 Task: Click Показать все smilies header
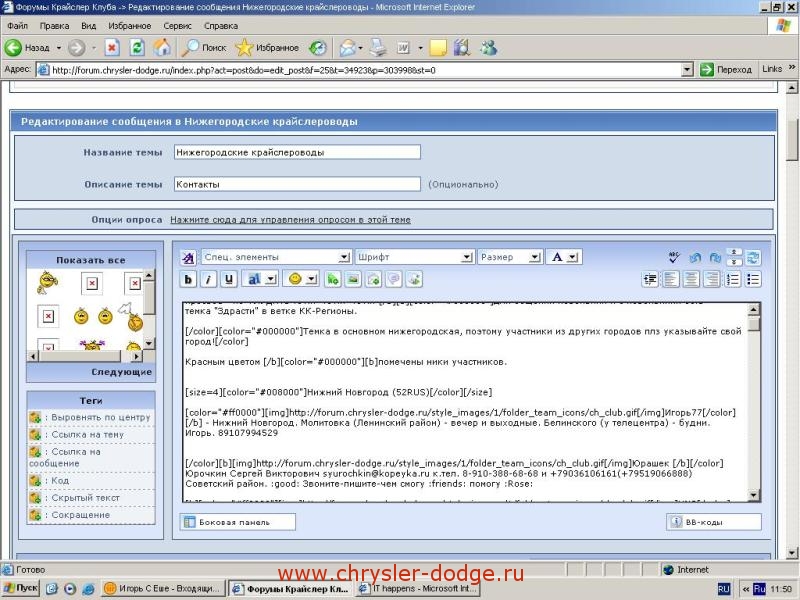click(90, 260)
